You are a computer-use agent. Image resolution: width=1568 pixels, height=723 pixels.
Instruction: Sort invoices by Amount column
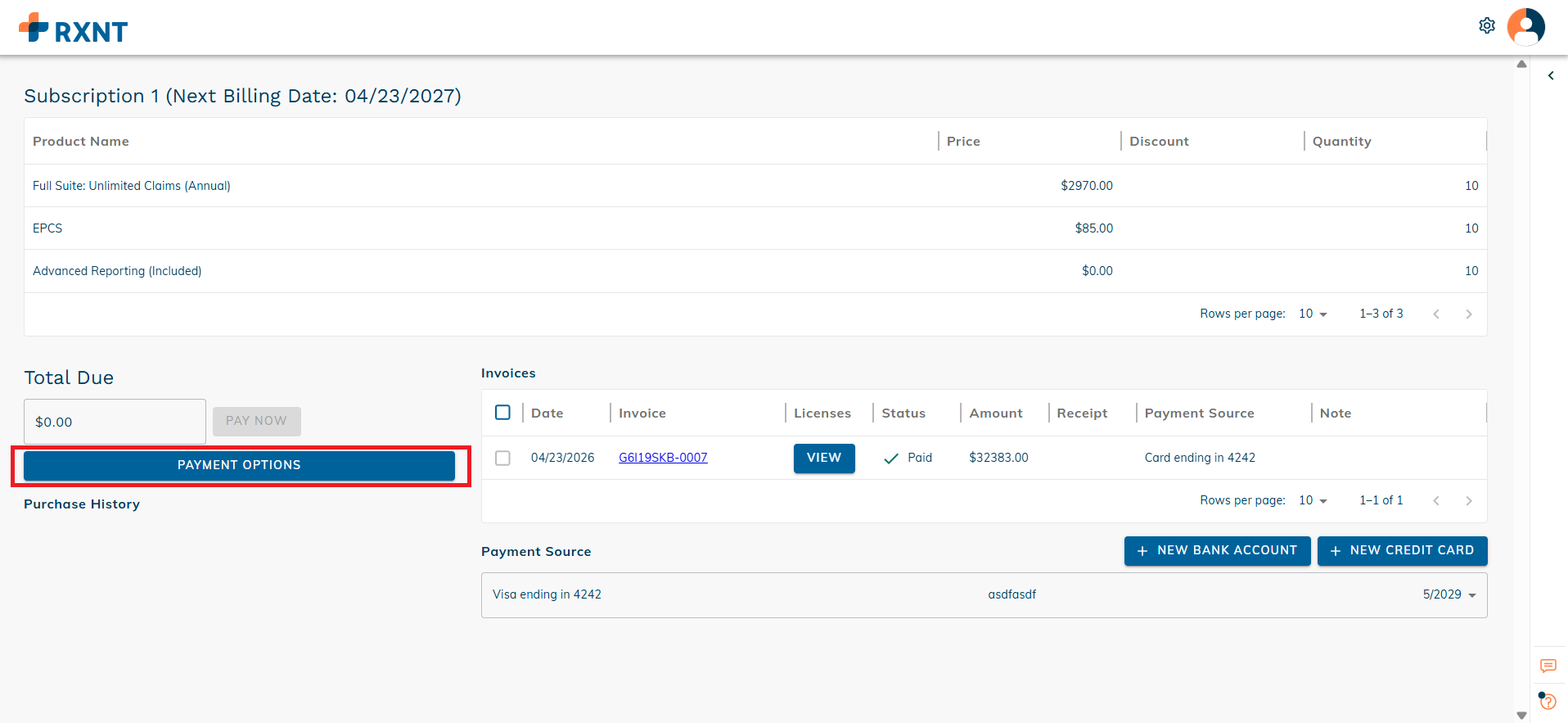click(996, 413)
